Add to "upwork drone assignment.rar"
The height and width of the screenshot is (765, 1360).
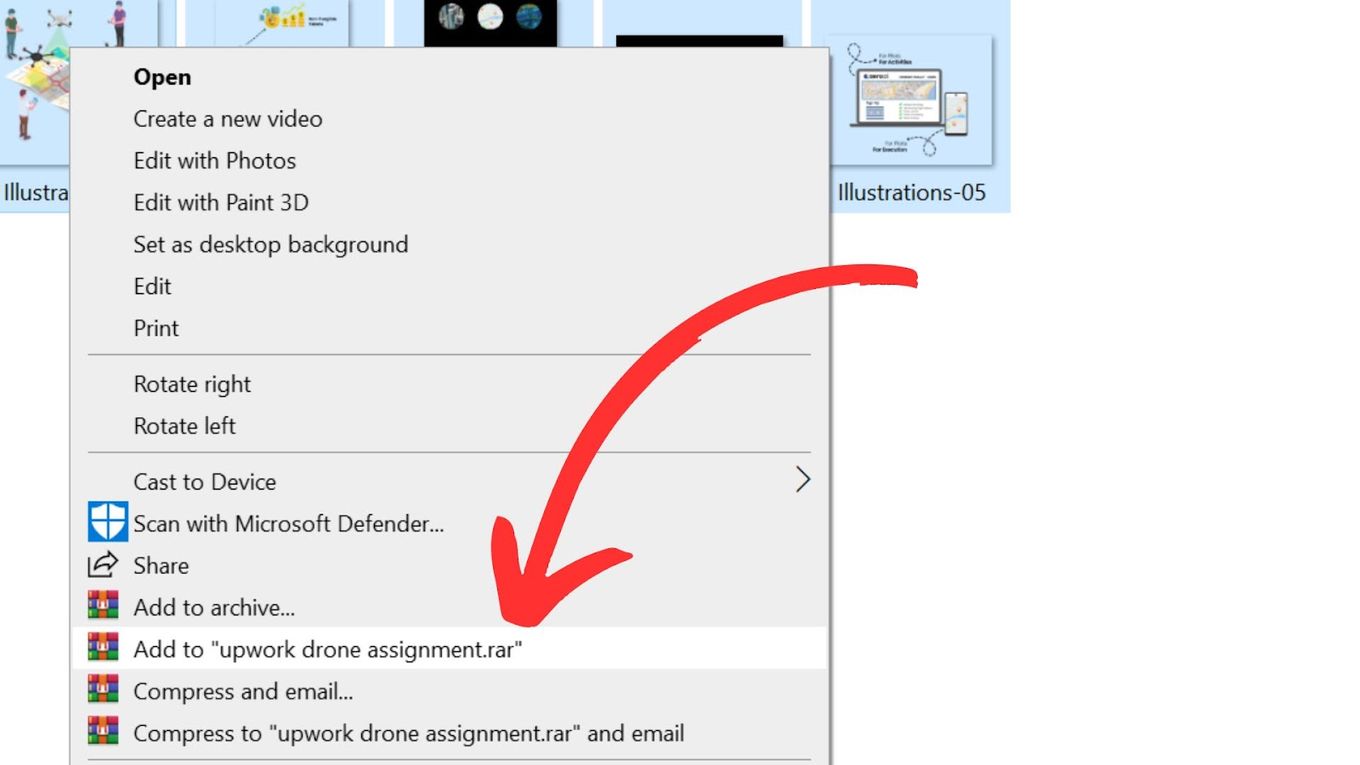(450, 649)
